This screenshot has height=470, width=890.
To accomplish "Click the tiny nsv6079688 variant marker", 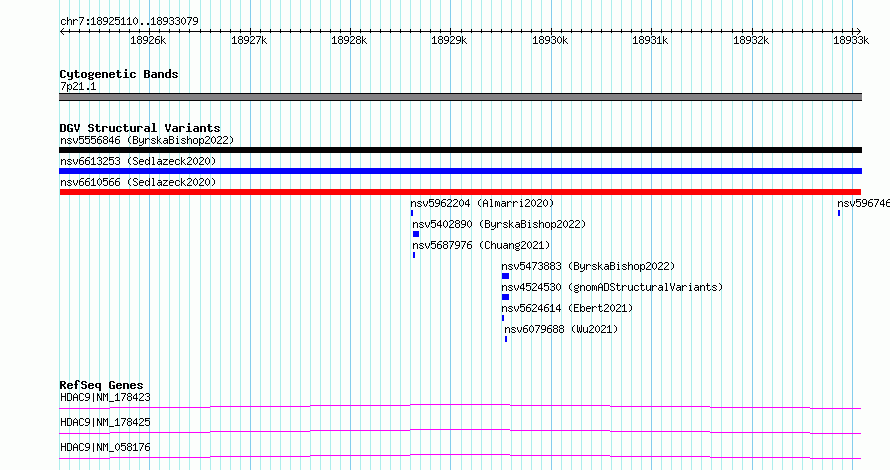I will coord(506,339).
